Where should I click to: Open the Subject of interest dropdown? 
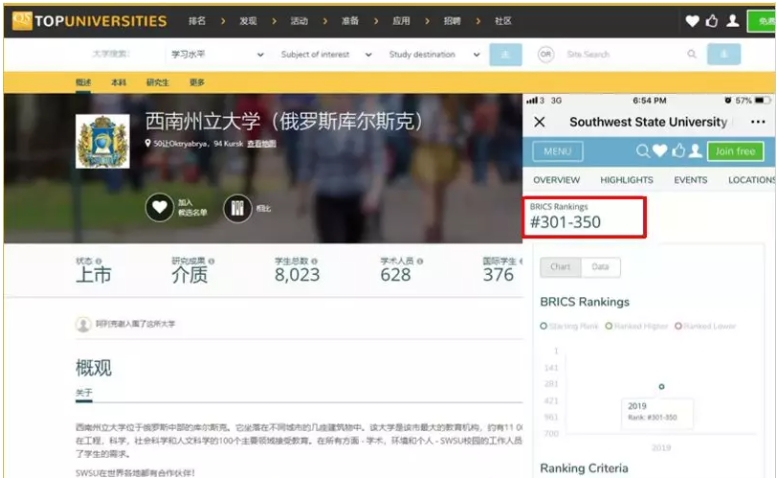[326, 54]
